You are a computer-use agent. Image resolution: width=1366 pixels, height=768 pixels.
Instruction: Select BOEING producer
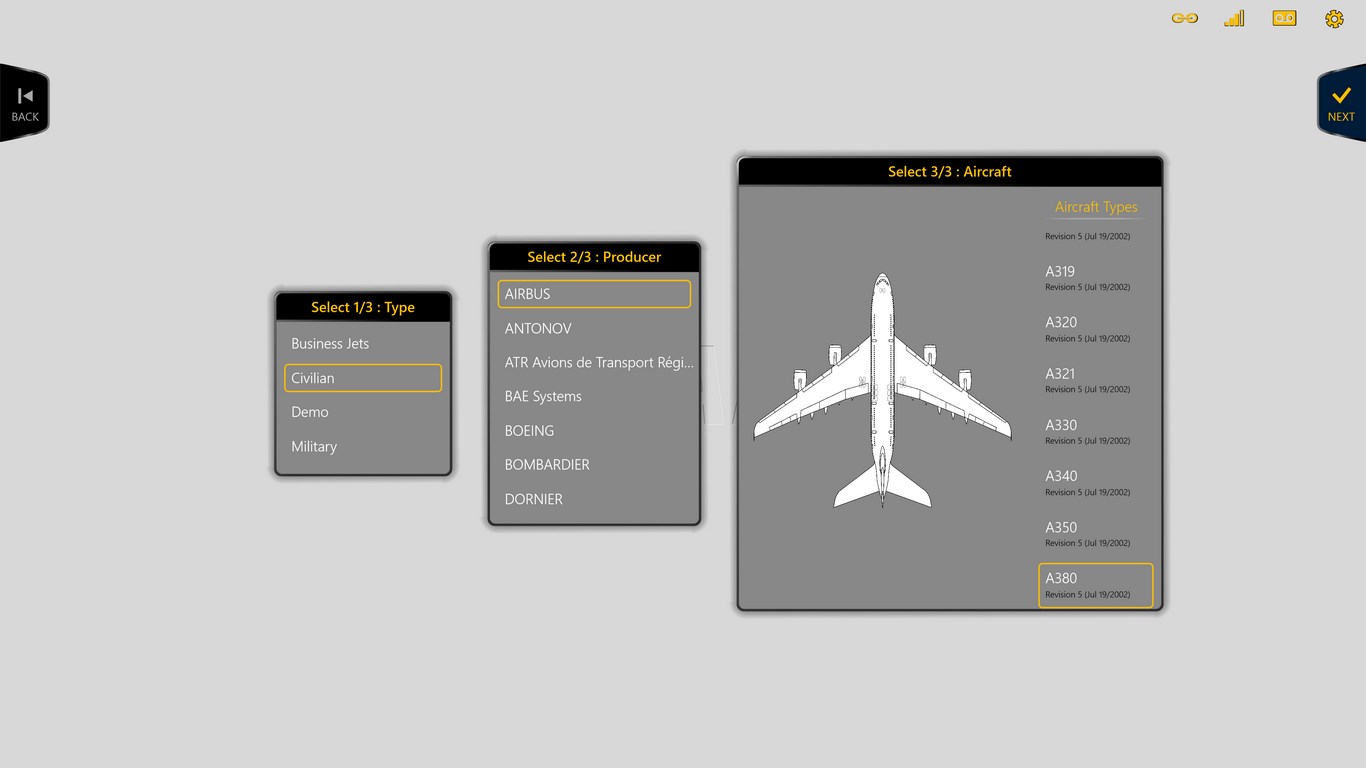click(594, 430)
